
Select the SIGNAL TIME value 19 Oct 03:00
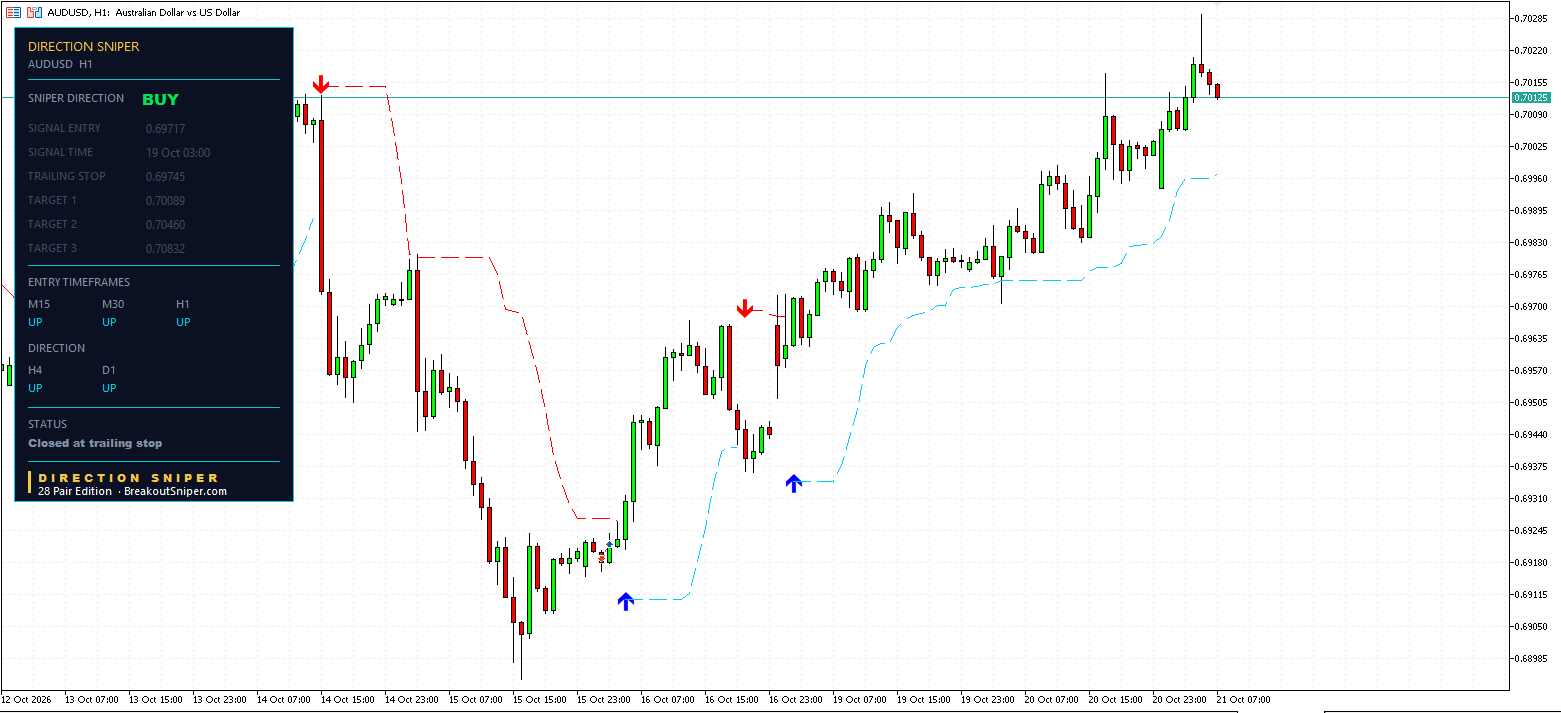tap(178, 152)
